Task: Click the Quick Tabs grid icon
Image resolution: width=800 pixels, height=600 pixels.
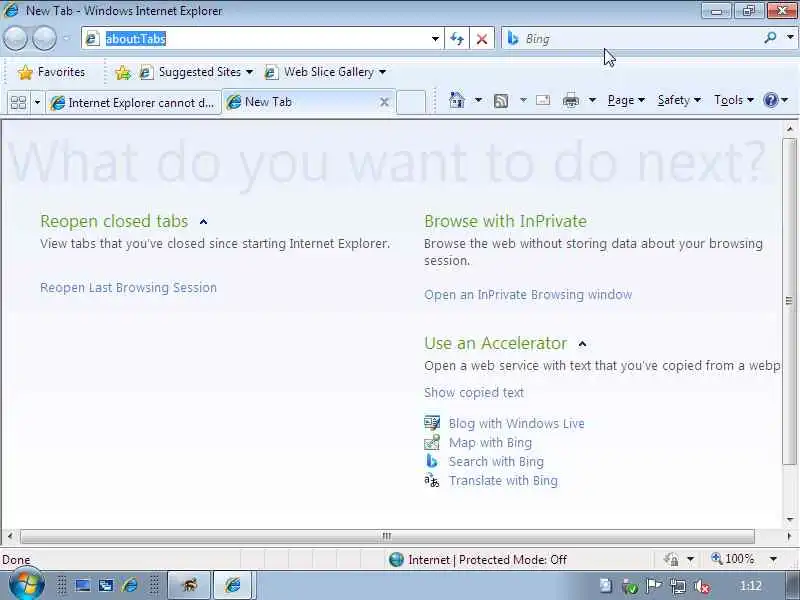Action: point(18,103)
